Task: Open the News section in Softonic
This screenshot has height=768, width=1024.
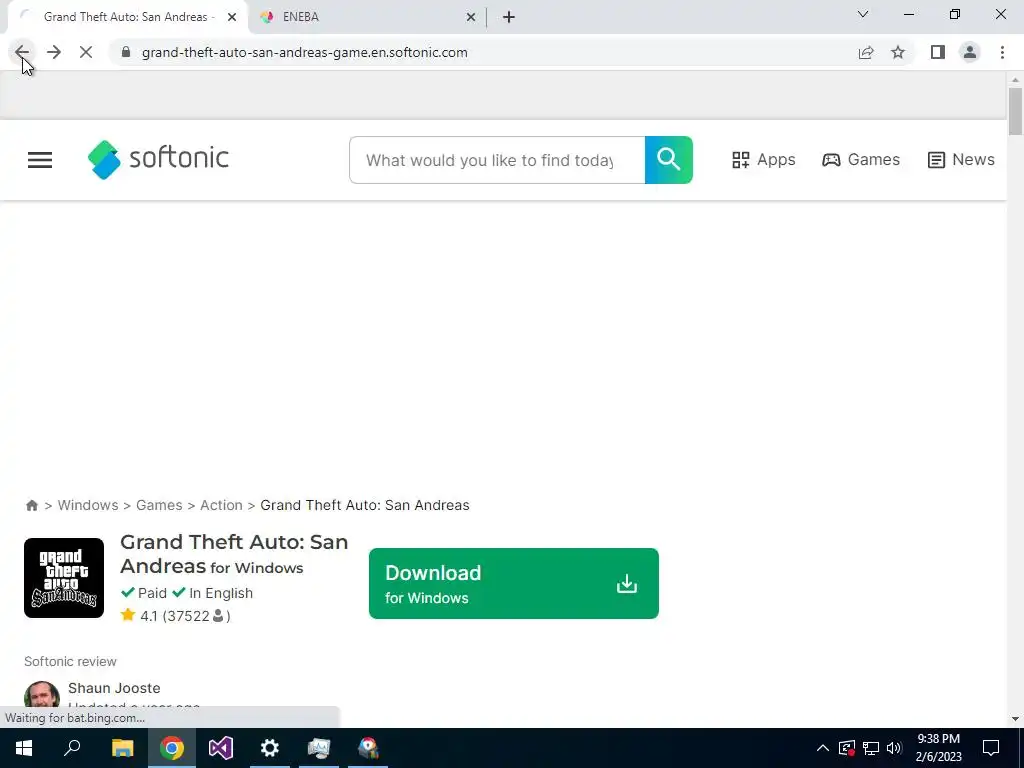Action: pos(961,160)
